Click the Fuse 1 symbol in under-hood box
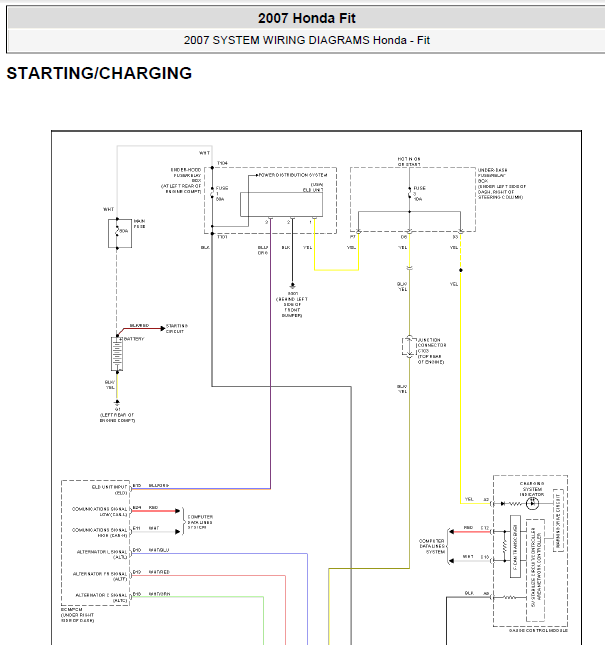Image resolution: width=605 pixels, height=645 pixels. pos(213,193)
